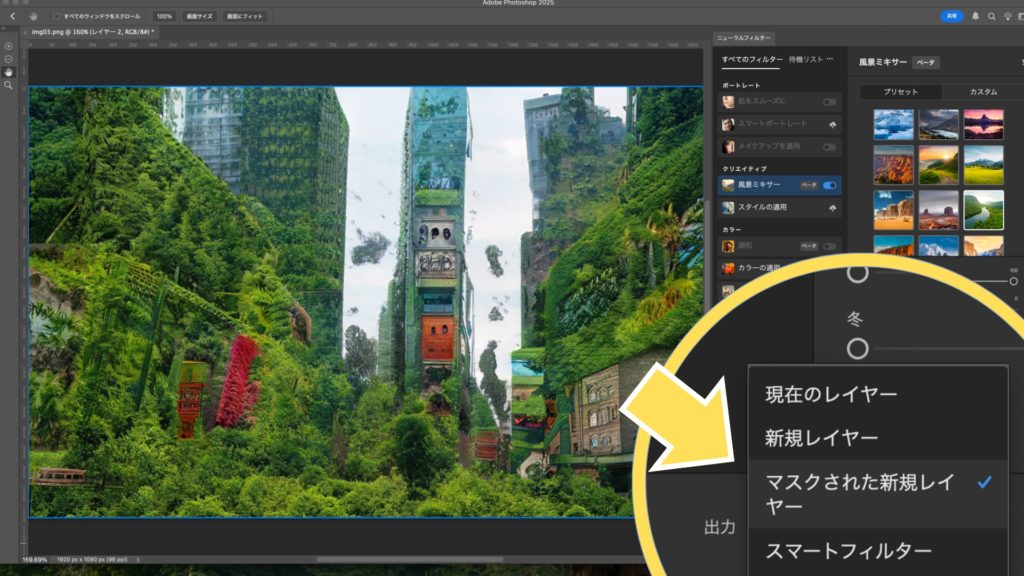1024x576 pixels.
Task: Select the Zoom magnifier tool
Action: (x=8, y=85)
